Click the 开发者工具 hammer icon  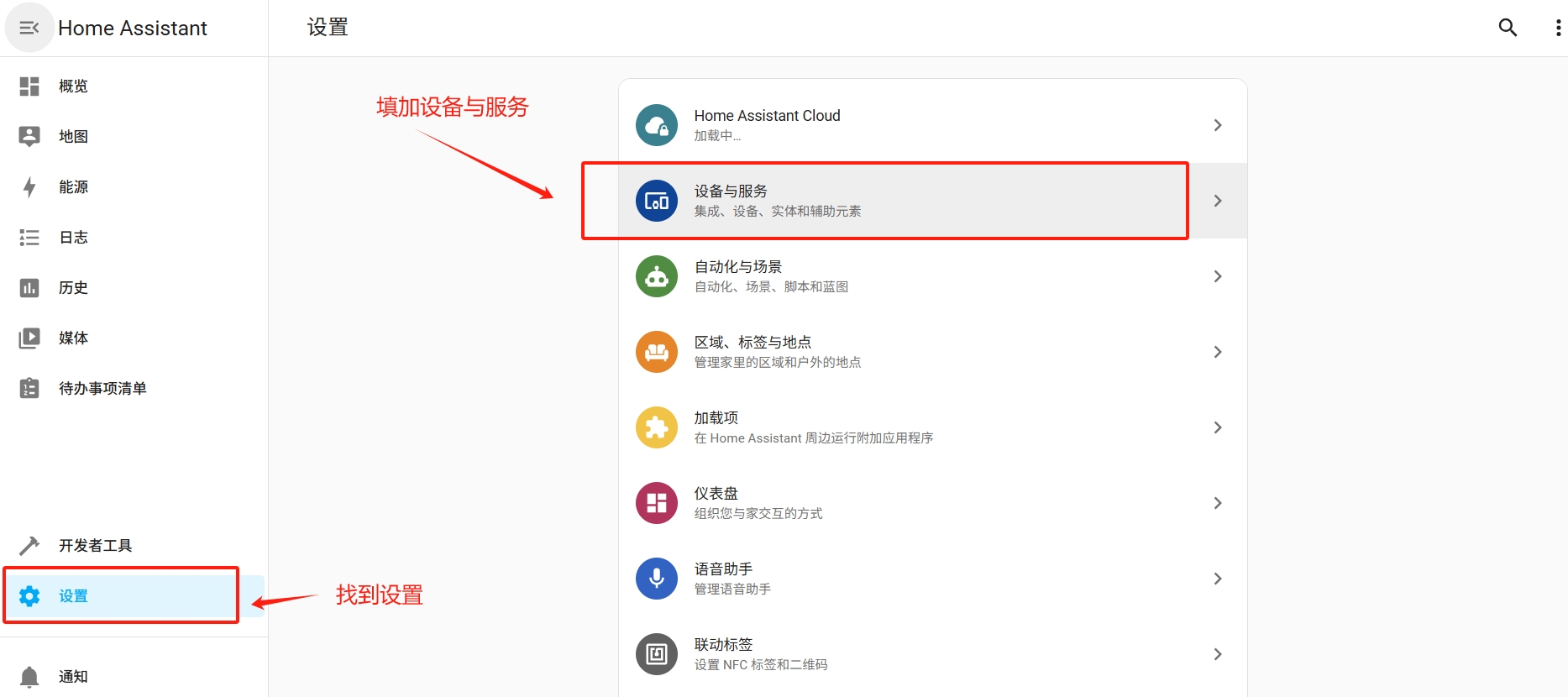point(29,546)
